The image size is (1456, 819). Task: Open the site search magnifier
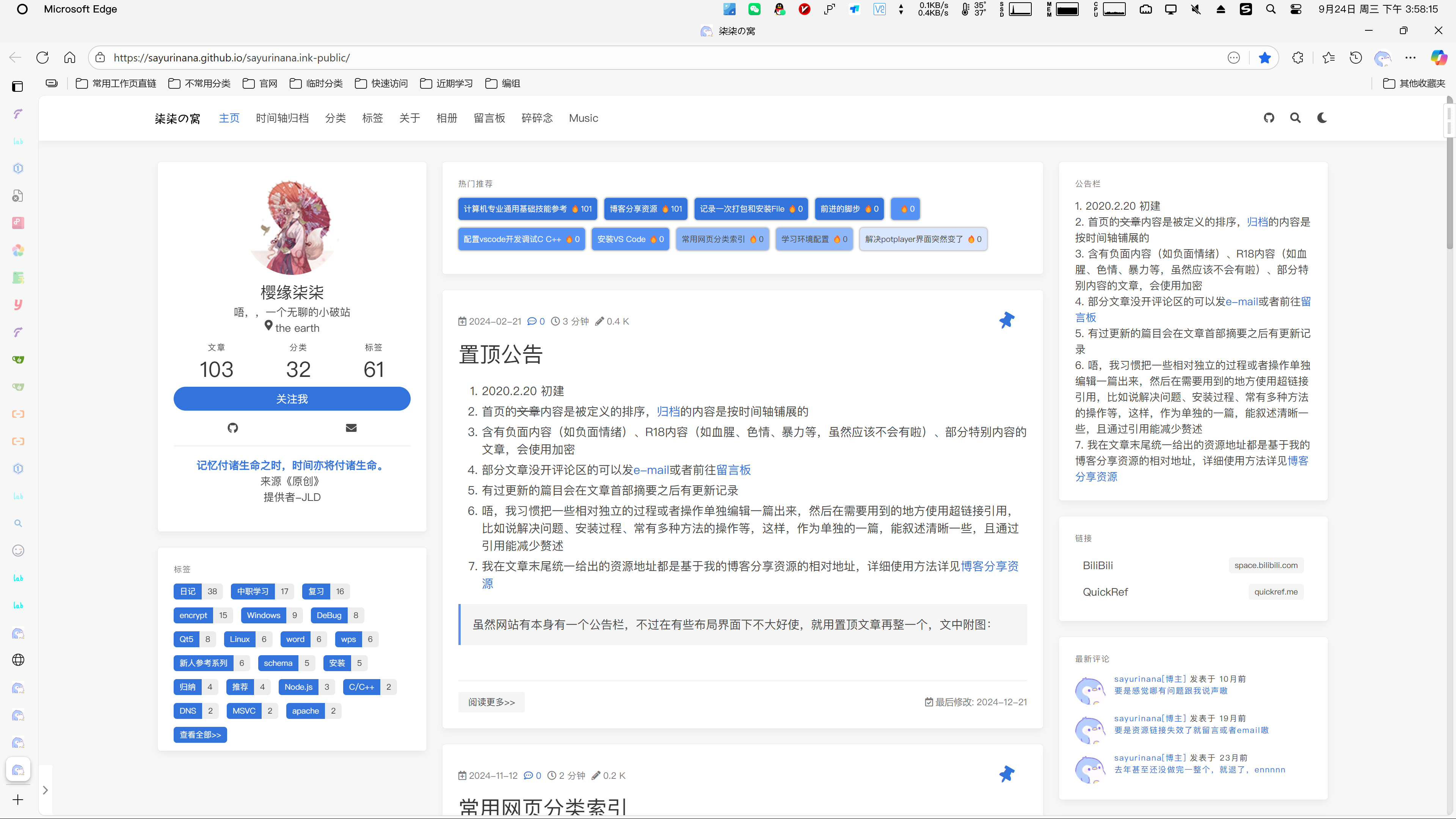pyautogui.click(x=1295, y=118)
